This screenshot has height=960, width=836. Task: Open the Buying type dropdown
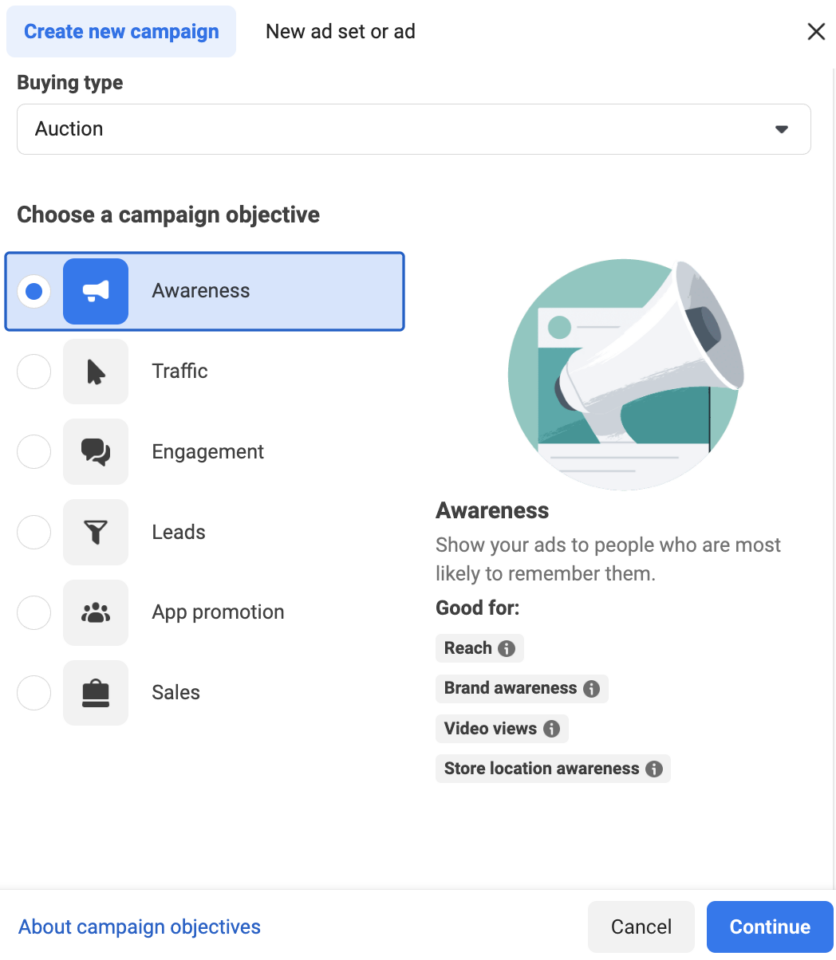point(413,129)
